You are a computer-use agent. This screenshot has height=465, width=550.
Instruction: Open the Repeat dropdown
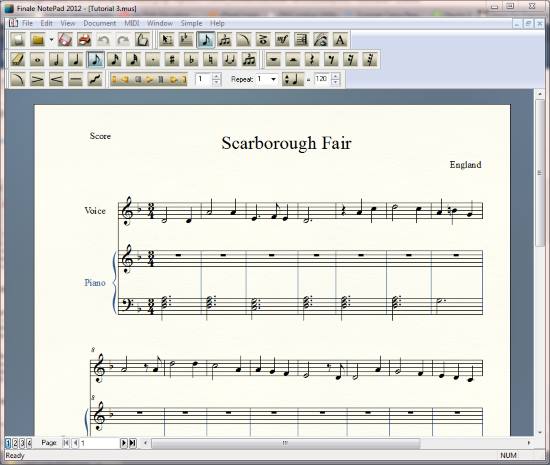click(267, 79)
